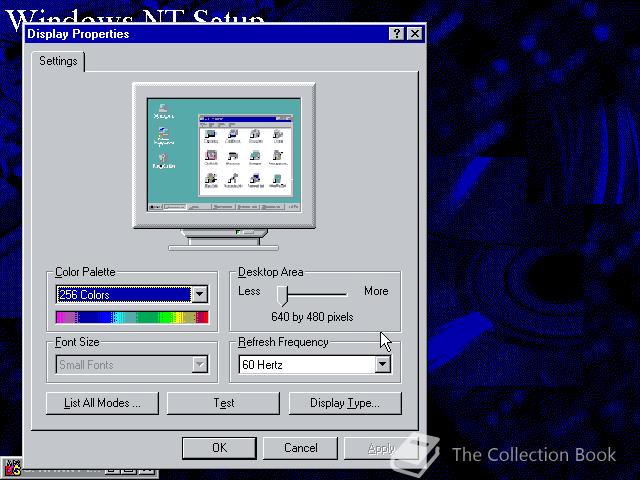Click the colorful icon at bottom-left corner
The height and width of the screenshot is (480, 640).
click(11, 468)
